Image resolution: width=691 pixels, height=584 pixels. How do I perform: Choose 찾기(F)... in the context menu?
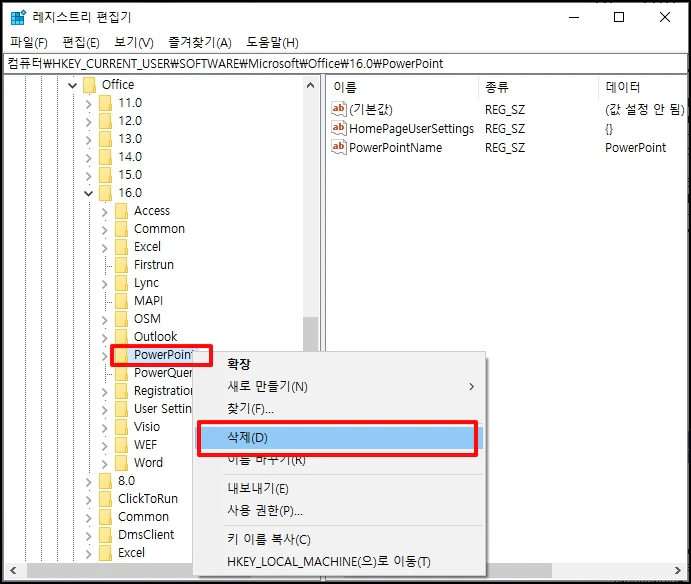click(339, 409)
